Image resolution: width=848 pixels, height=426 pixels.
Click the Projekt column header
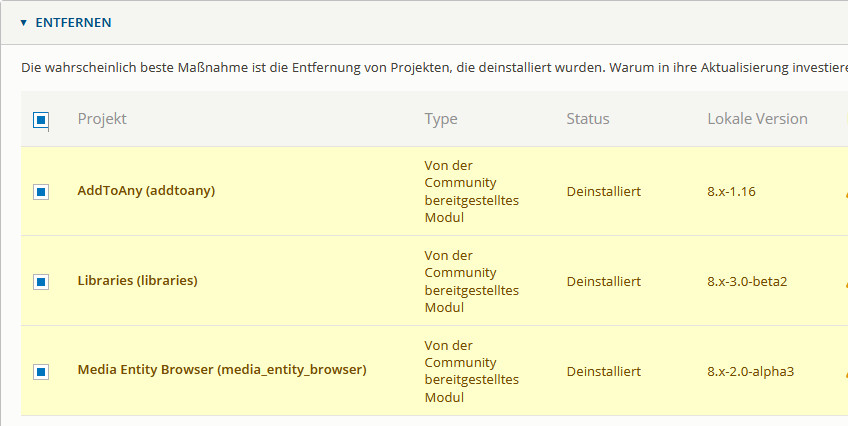102,119
